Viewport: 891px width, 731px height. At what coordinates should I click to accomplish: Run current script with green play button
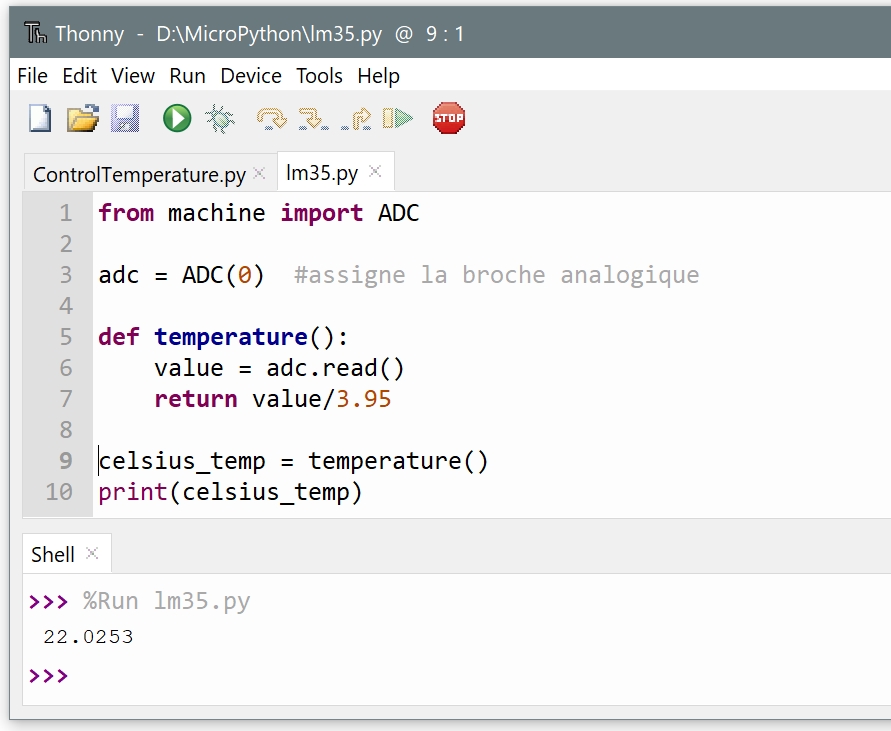[x=177, y=119]
